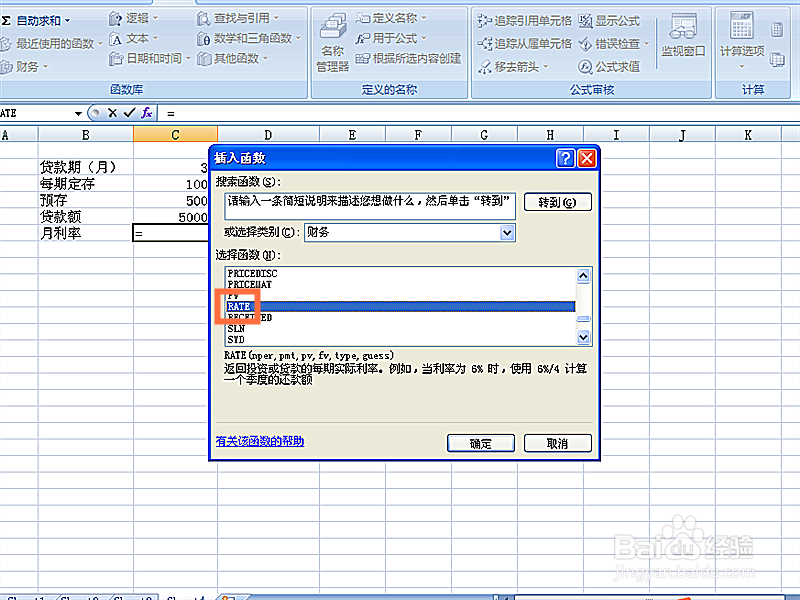Select cell labeled 每期定存
The width and height of the screenshot is (800, 600).
point(86,184)
